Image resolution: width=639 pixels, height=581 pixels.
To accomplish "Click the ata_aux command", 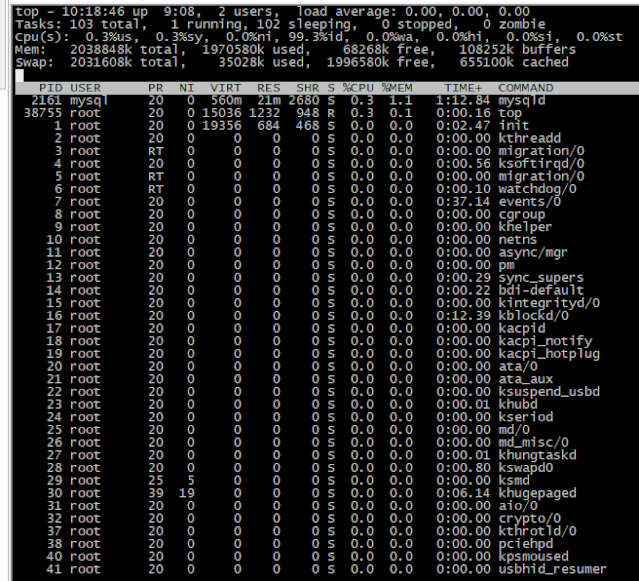I will click(x=525, y=379).
